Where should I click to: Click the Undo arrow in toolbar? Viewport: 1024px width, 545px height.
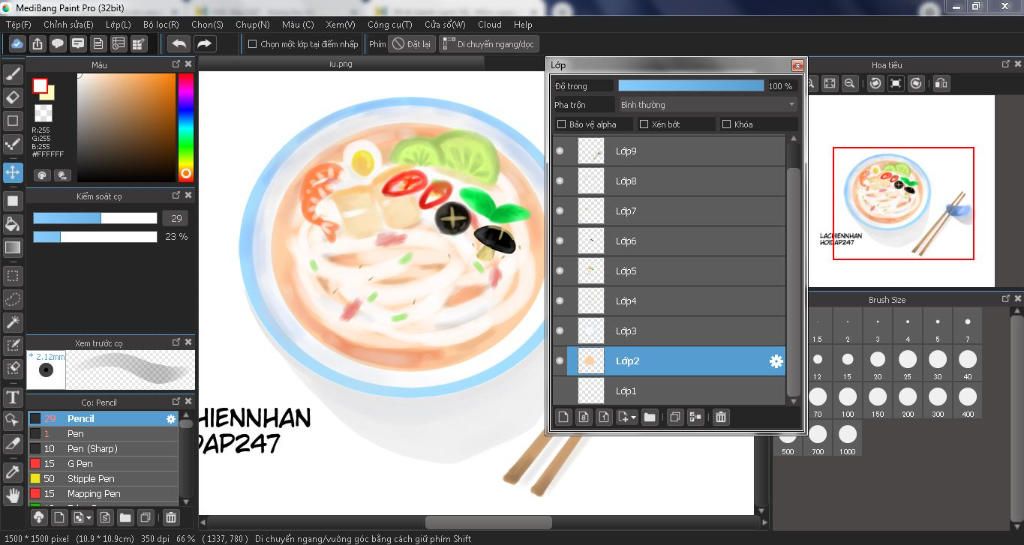coord(178,44)
